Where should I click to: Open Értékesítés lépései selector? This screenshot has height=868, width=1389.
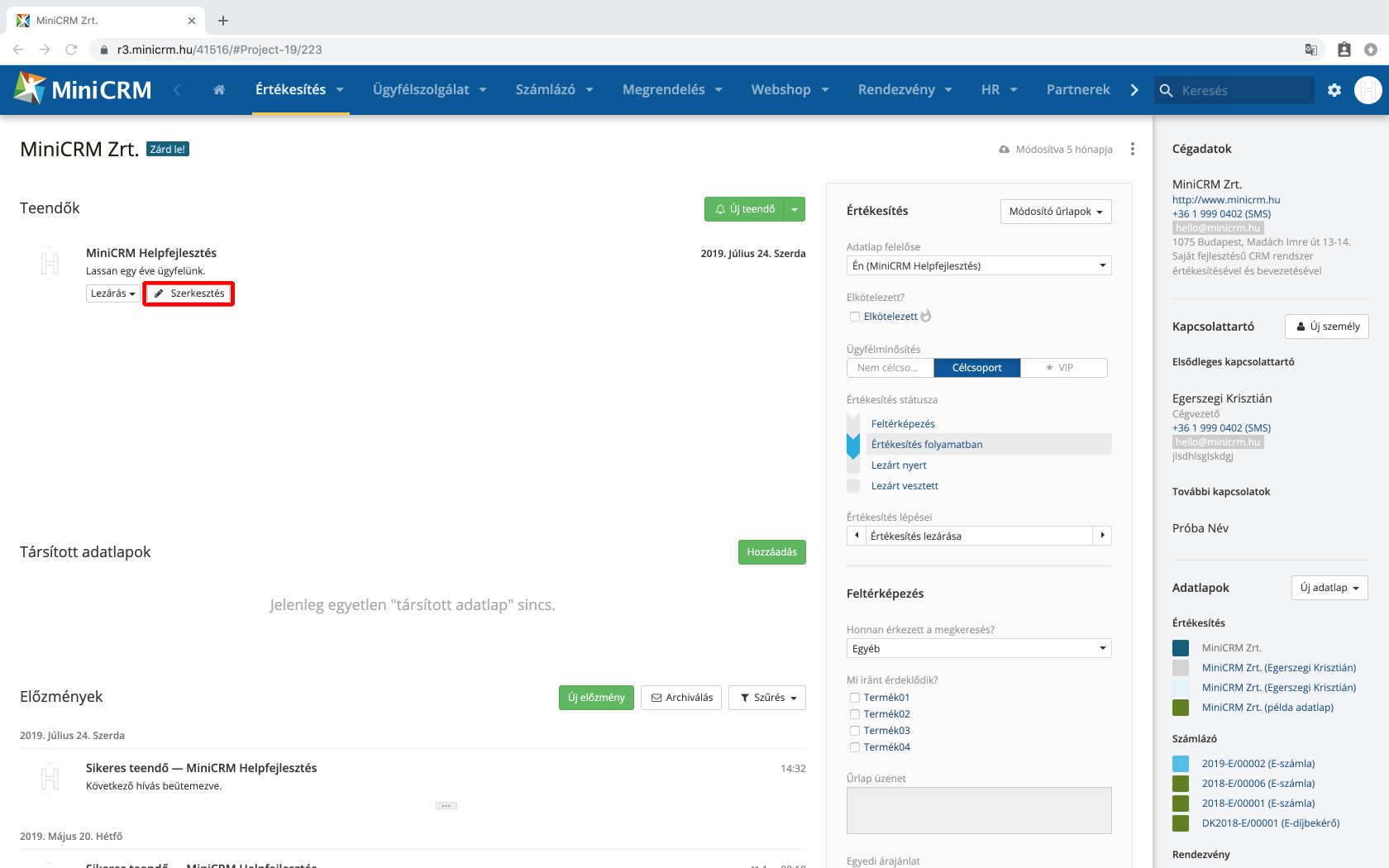point(979,536)
